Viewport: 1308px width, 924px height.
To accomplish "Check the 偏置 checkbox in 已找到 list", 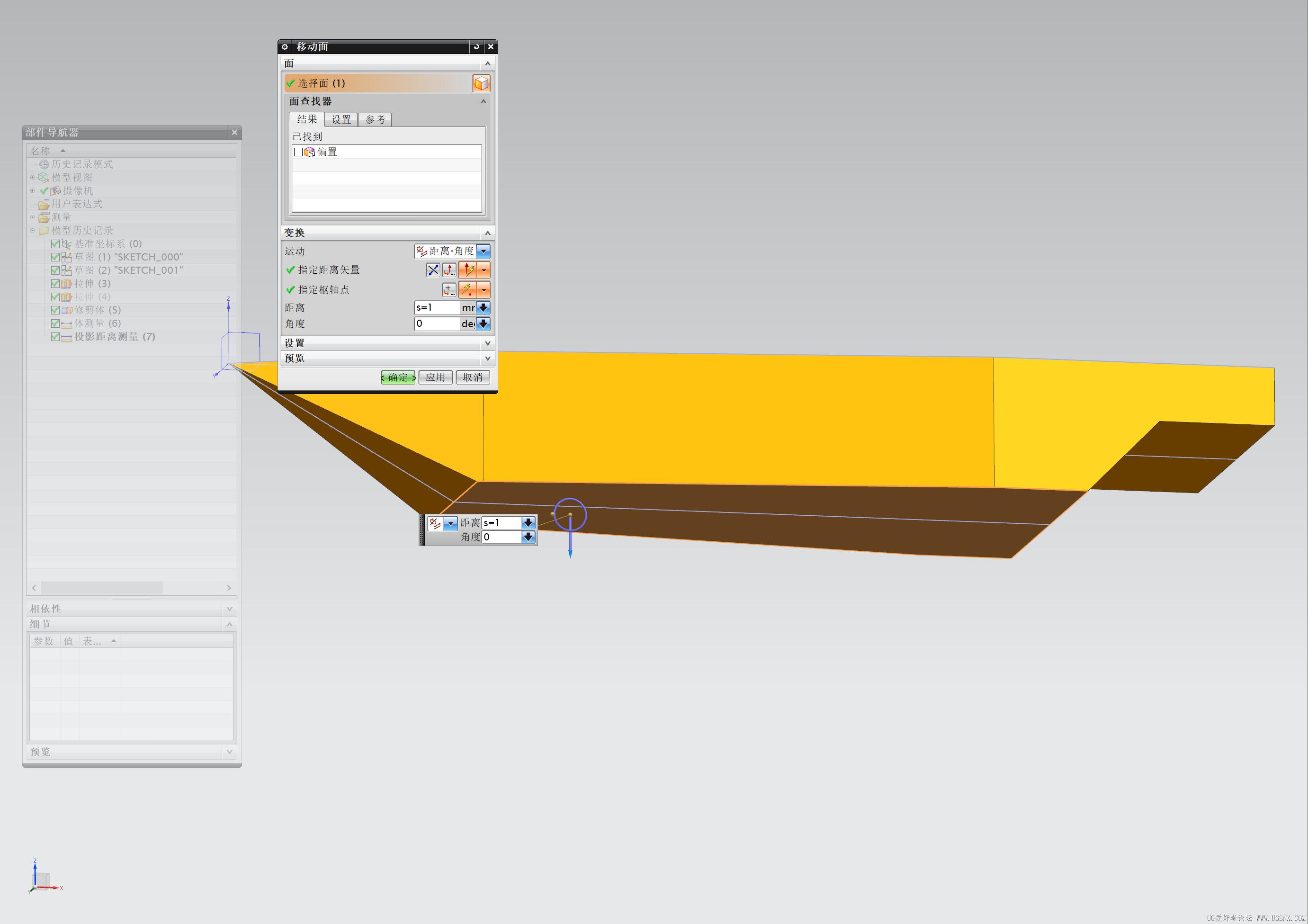I will click(298, 152).
